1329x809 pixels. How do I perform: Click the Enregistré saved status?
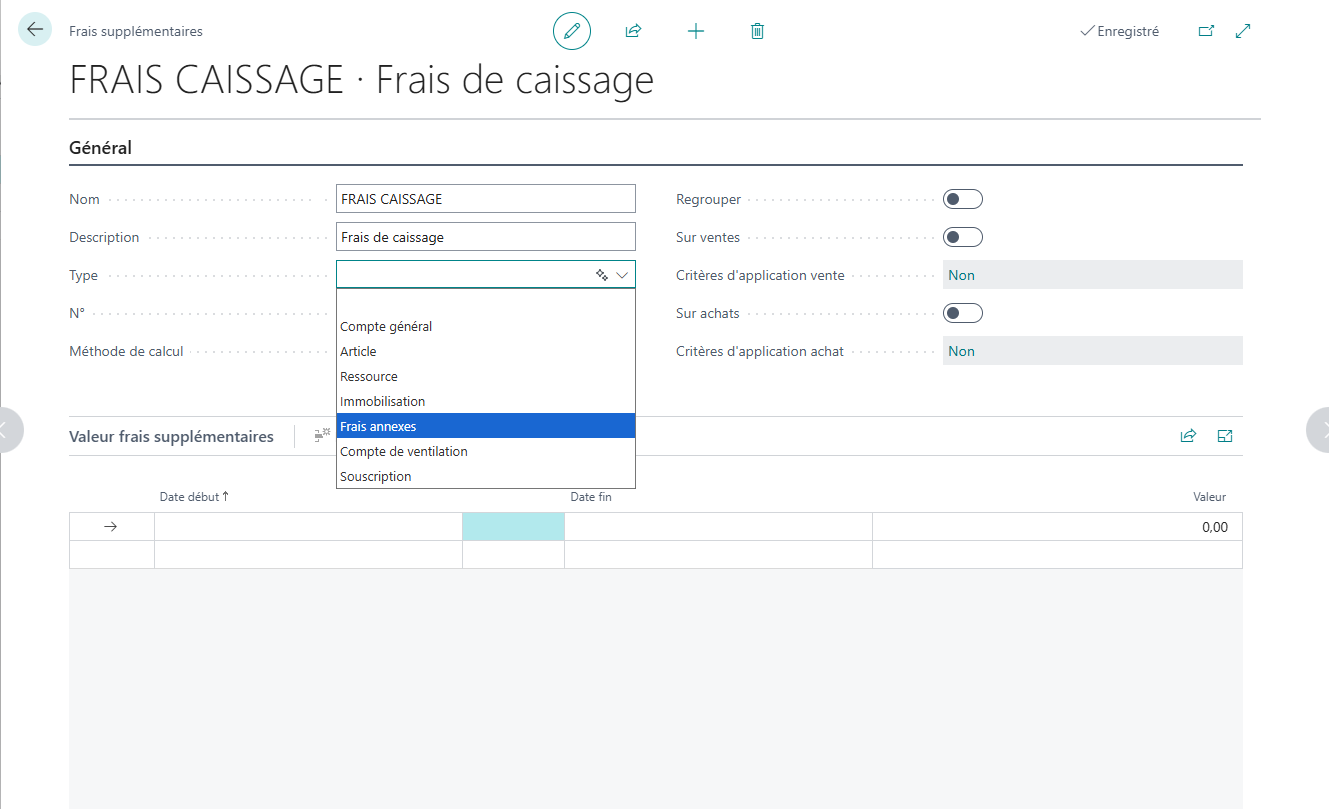pyautogui.click(x=1120, y=31)
